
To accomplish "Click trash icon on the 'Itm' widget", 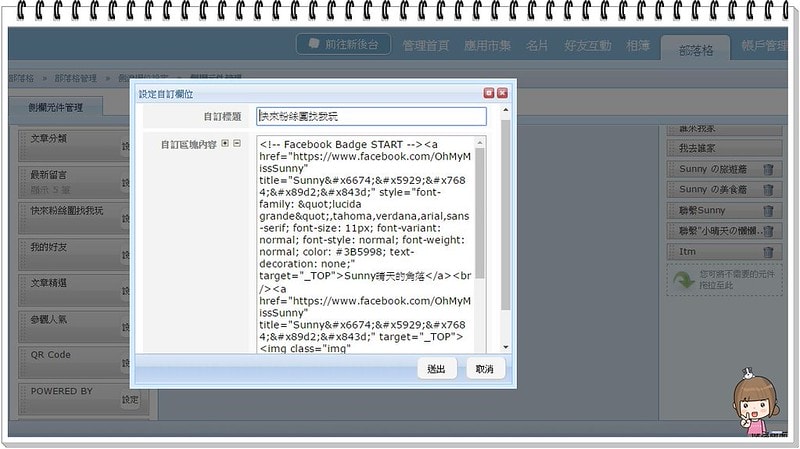I will click(x=767, y=252).
